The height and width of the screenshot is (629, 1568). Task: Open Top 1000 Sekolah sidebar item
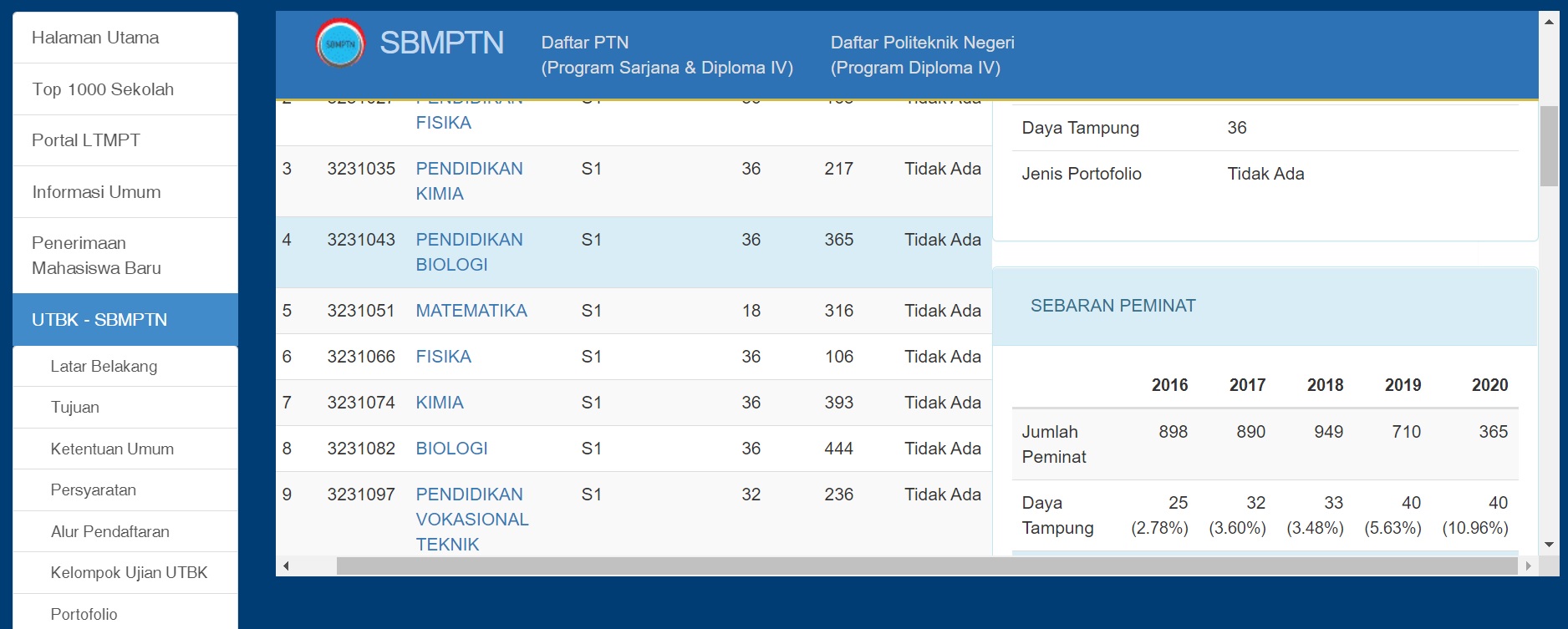pos(125,89)
